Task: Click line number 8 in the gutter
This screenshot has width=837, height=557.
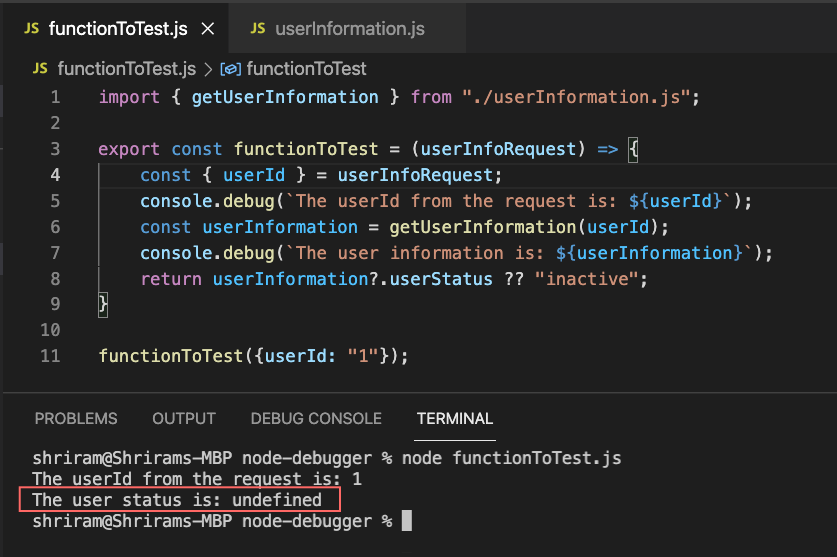Action: [55, 279]
